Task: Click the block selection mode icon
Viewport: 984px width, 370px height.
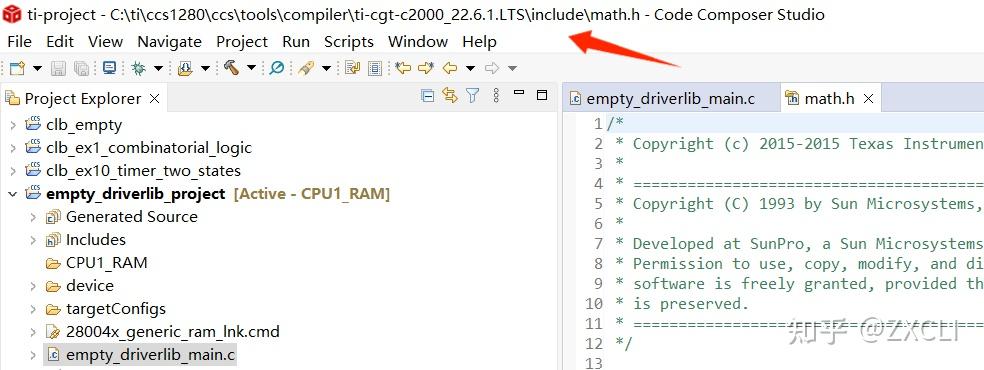Action: pyautogui.click(x=375, y=68)
